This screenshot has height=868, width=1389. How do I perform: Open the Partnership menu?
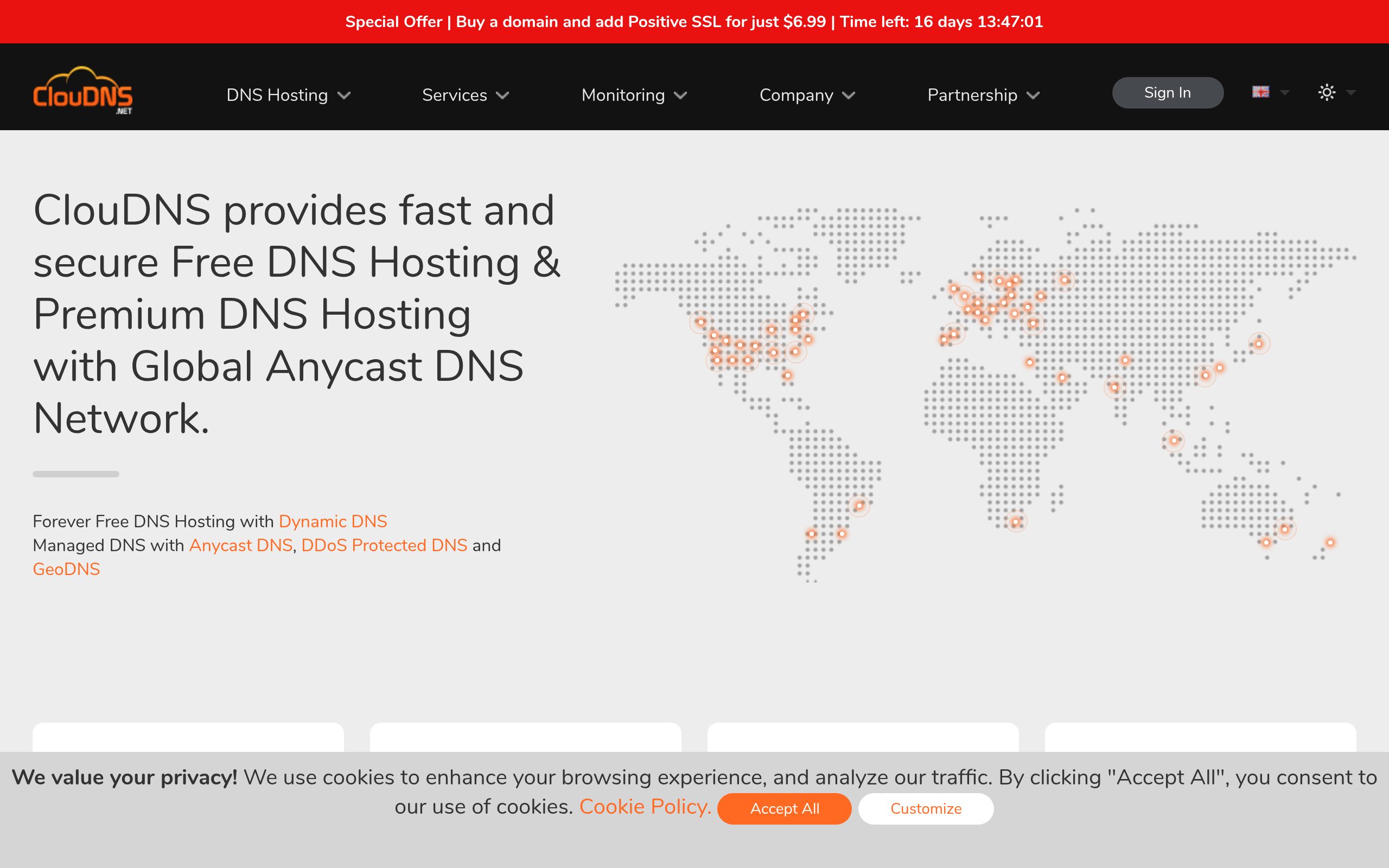tap(972, 95)
